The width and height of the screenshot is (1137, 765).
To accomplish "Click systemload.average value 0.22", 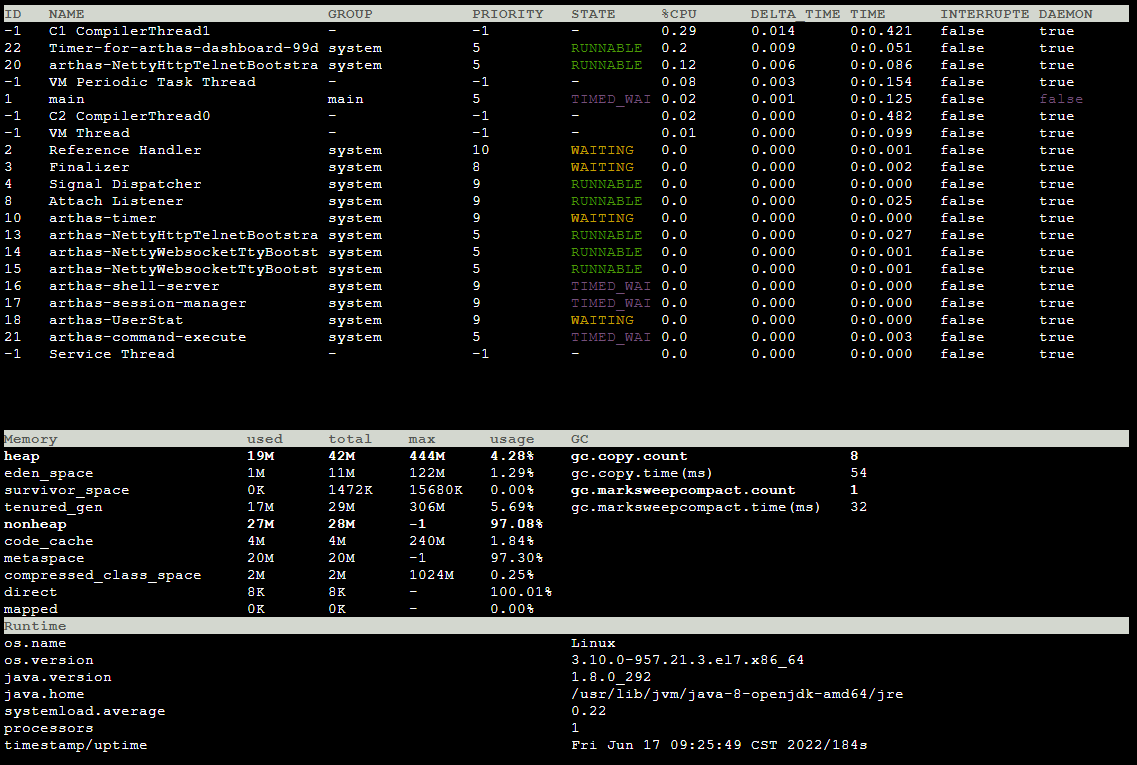I will click(588, 712).
